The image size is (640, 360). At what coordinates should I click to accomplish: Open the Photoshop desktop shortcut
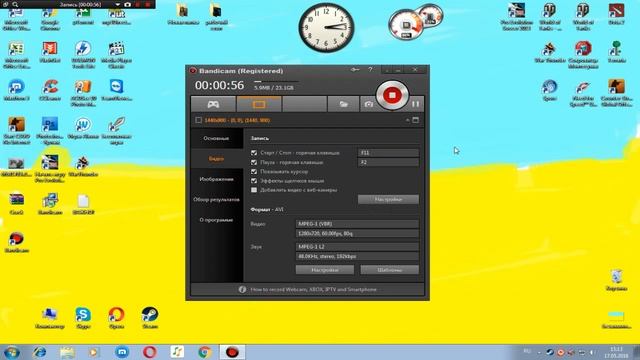50,130
